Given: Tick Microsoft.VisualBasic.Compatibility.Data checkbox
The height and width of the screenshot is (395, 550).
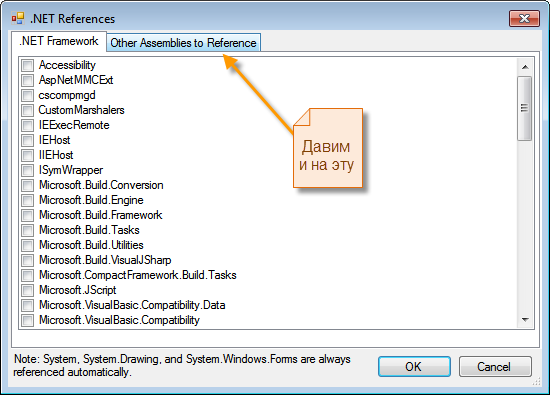Looking at the screenshot, I should [x=27, y=305].
